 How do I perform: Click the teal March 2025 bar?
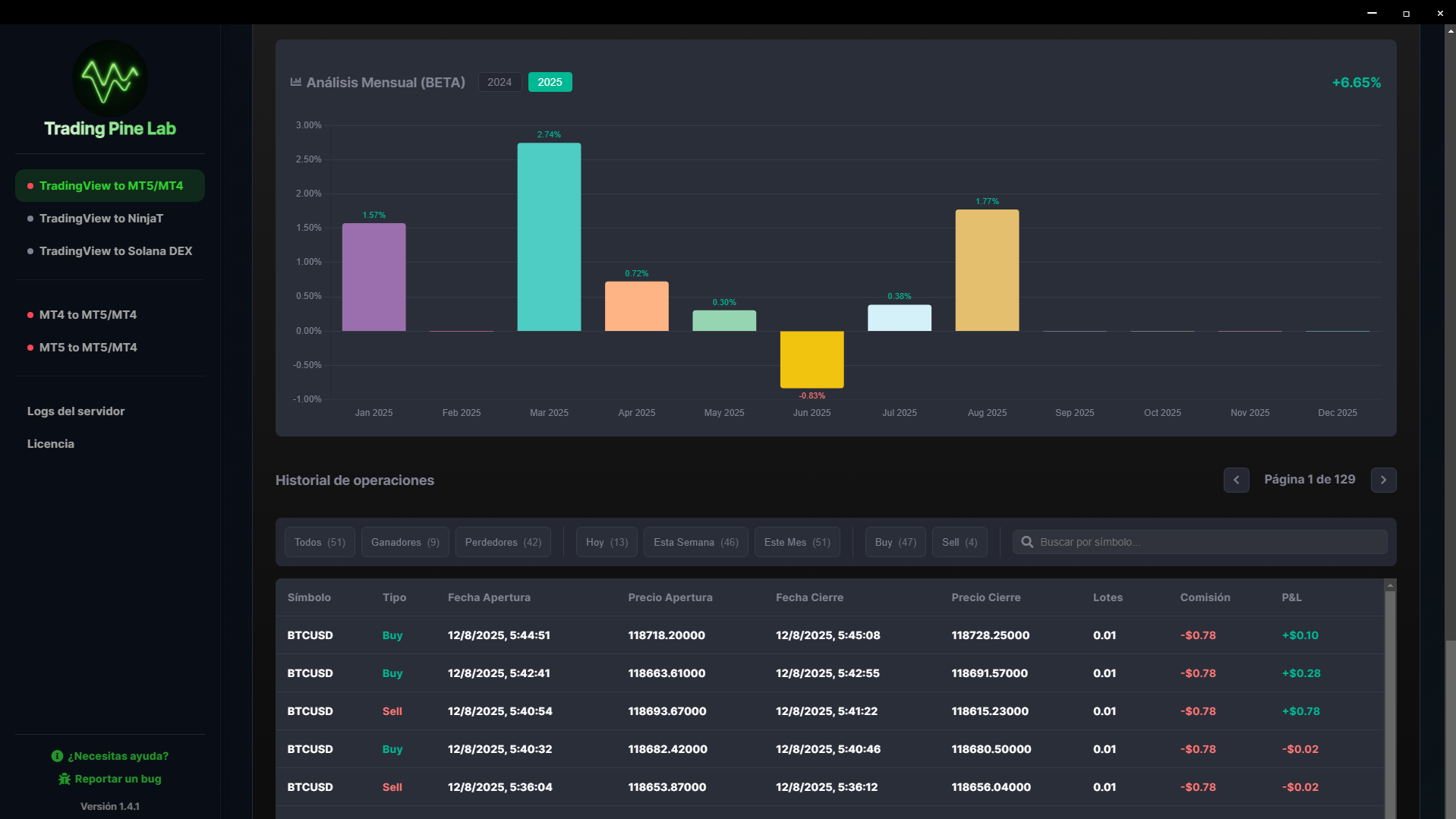(549, 237)
